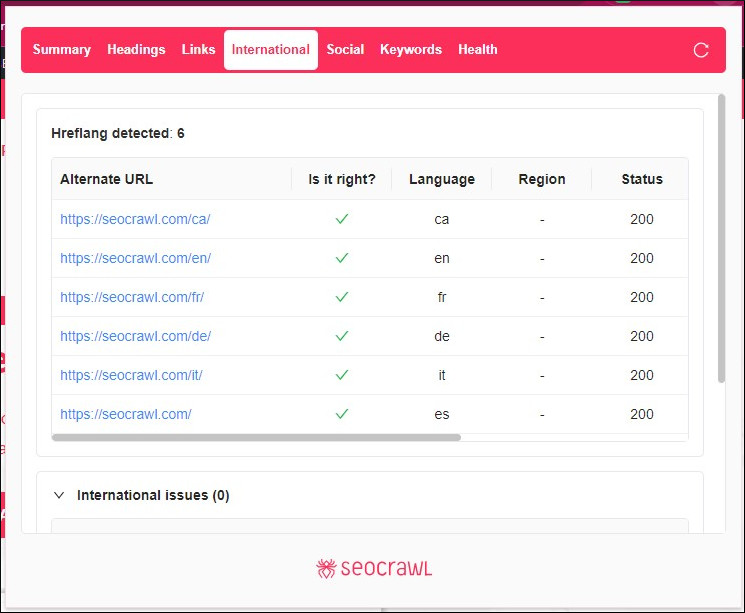Open the https://seocrawl.com/ Spanish link
This screenshot has height=613, width=745.
(126, 414)
